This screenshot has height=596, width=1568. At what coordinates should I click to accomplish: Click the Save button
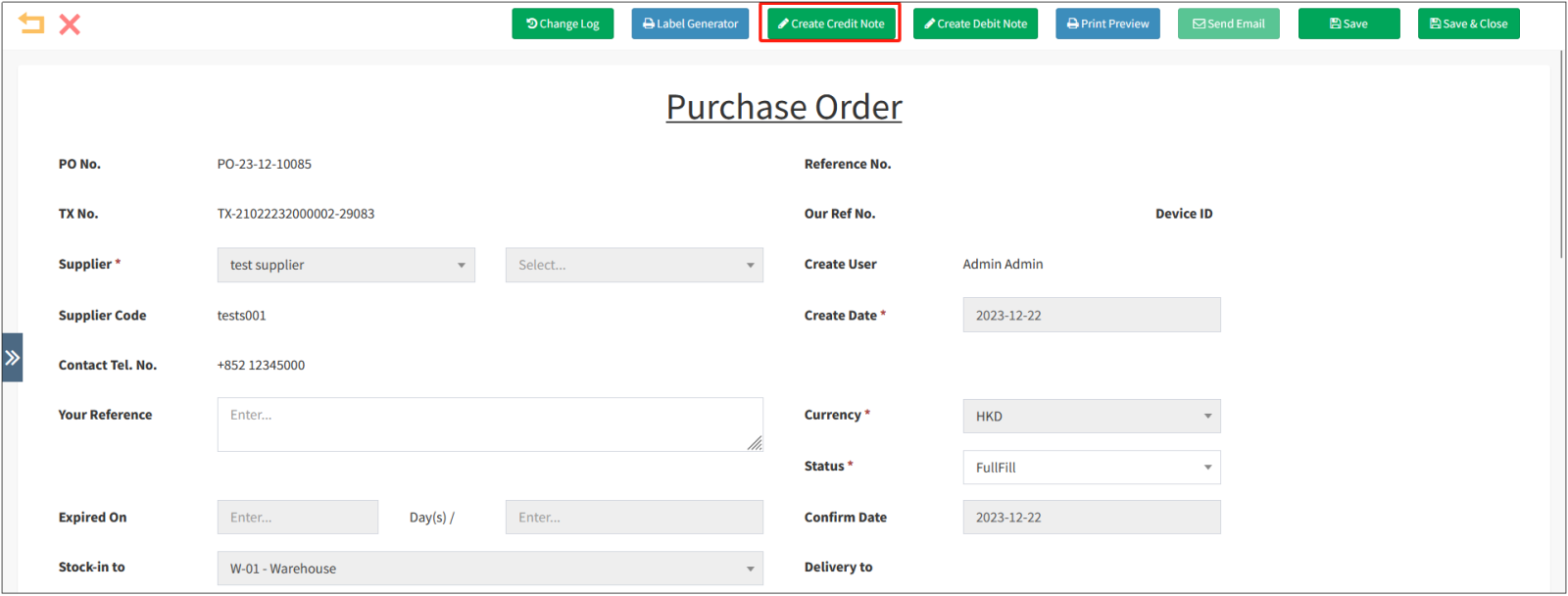(1348, 24)
